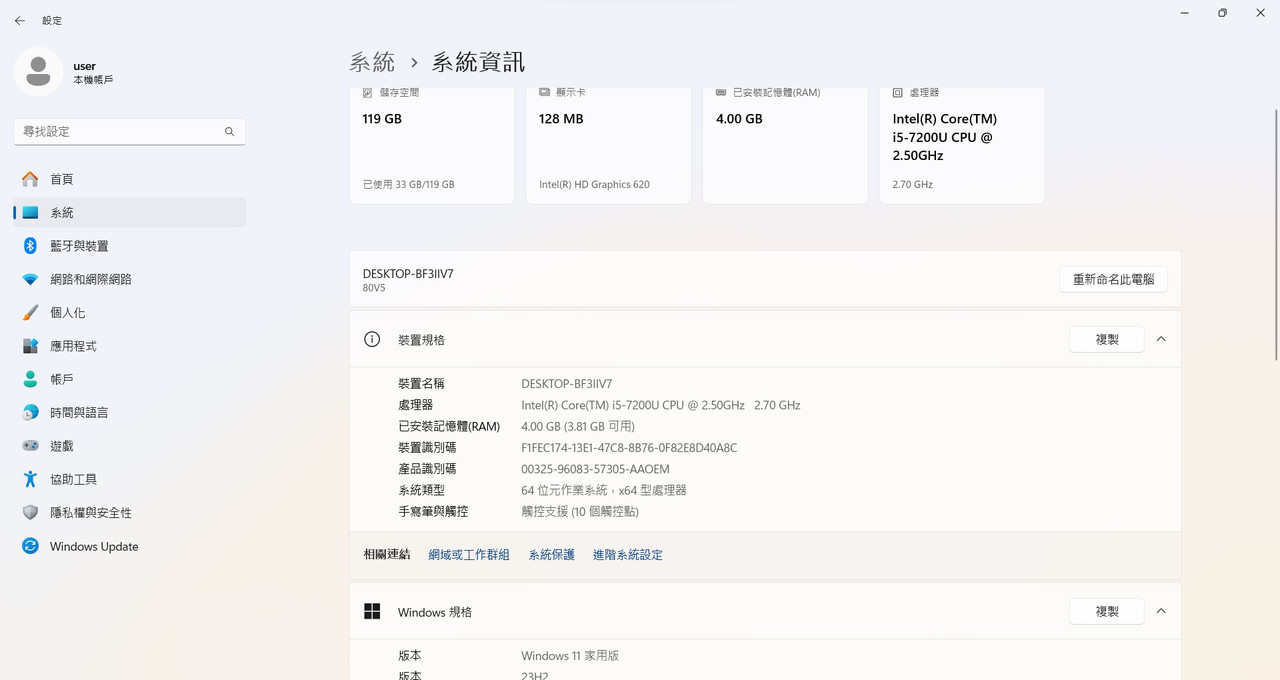Image resolution: width=1280 pixels, height=680 pixels.
Task: Click the Windows Update refresh icon
Action: 30,546
